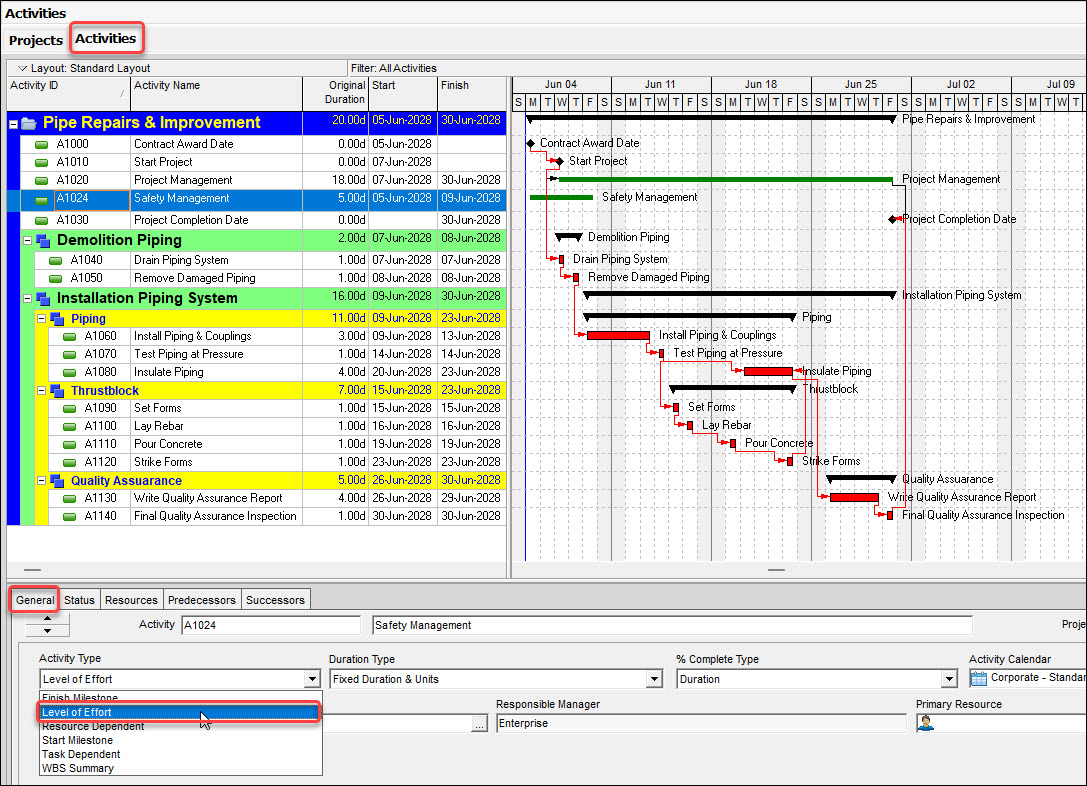The height and width of the screenshot is (786, 1087).
Task: Switch to the Activities tab
Action: tap(105, 39)
